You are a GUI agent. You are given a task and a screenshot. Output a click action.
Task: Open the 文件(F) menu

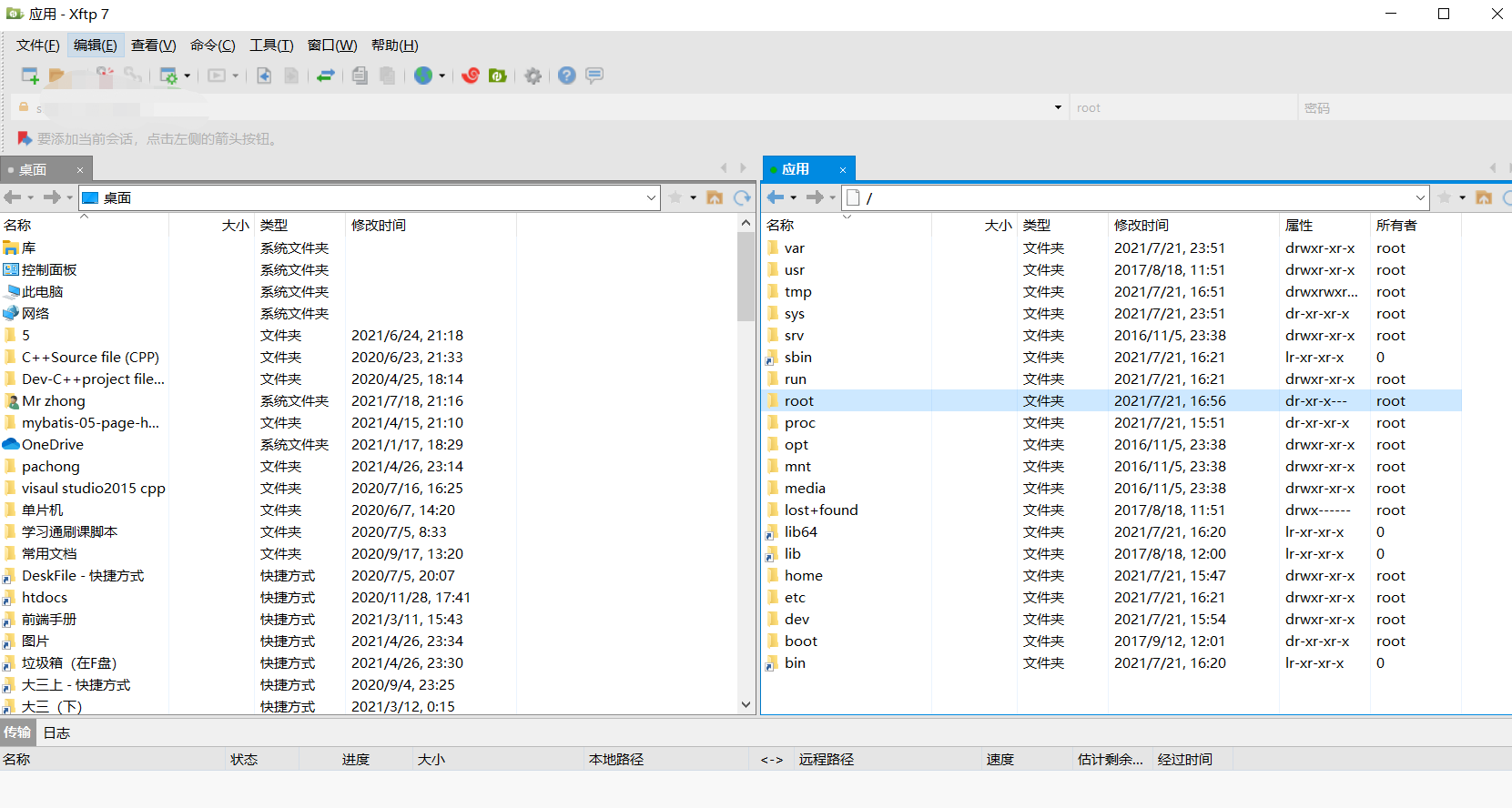37,45
